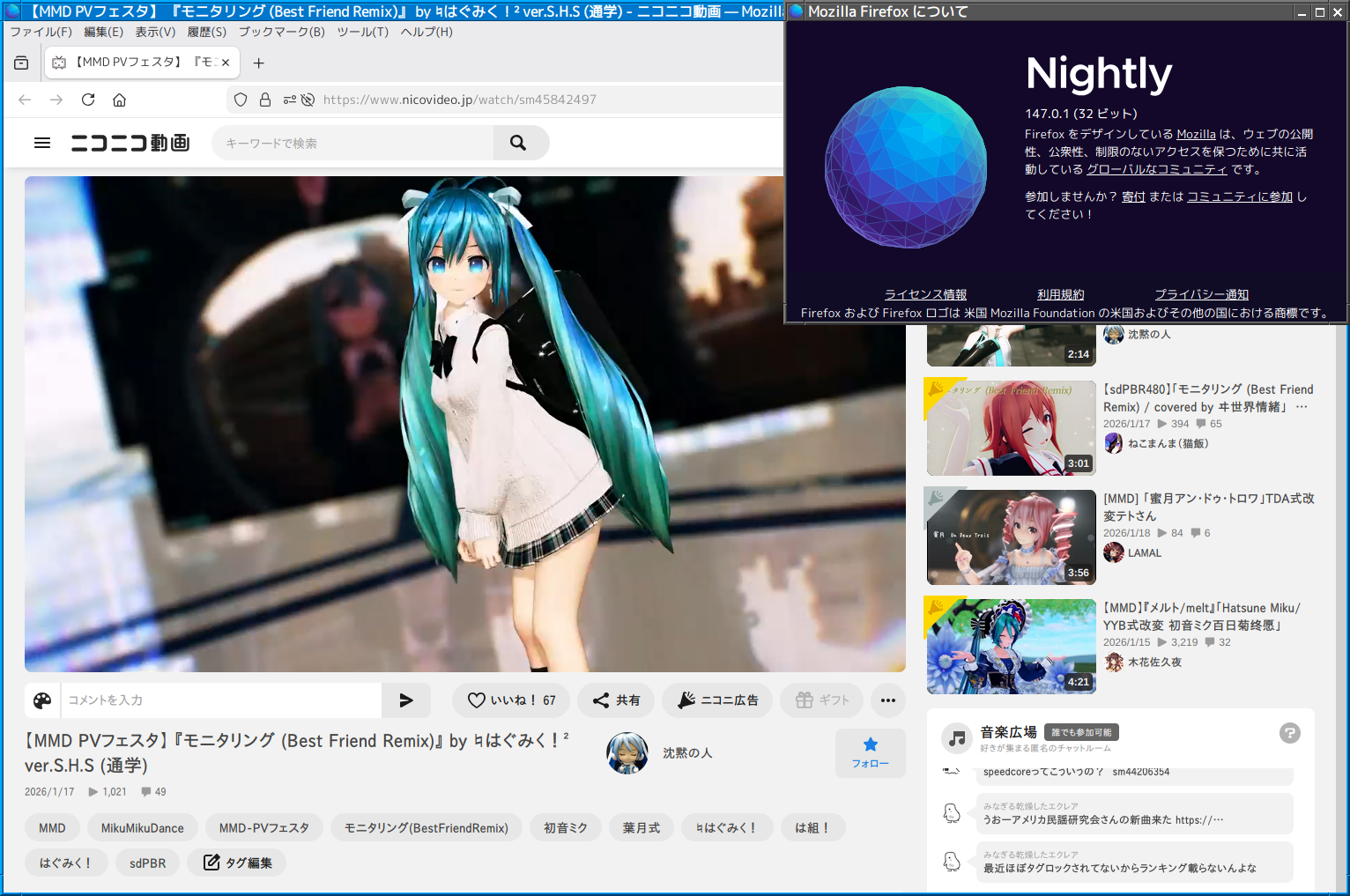Select the MikuMikuDance tag
Viewport: 1350px width, 896px height.
click(x=143, y=828)
